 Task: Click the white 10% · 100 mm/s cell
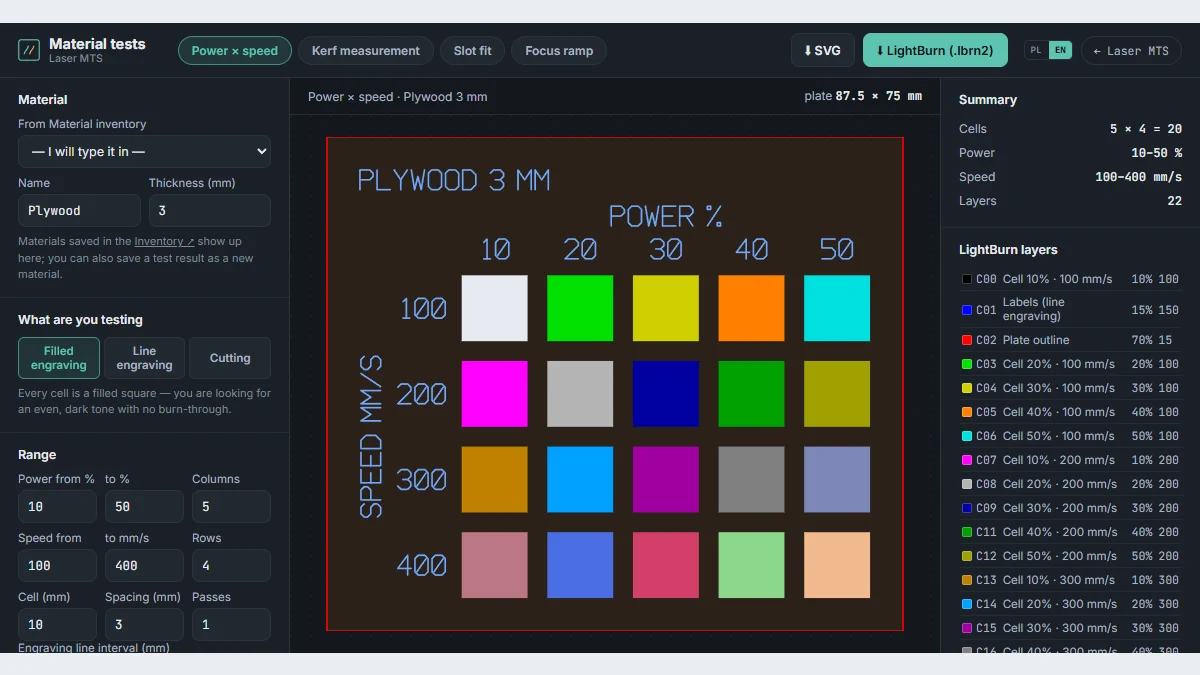494,308
